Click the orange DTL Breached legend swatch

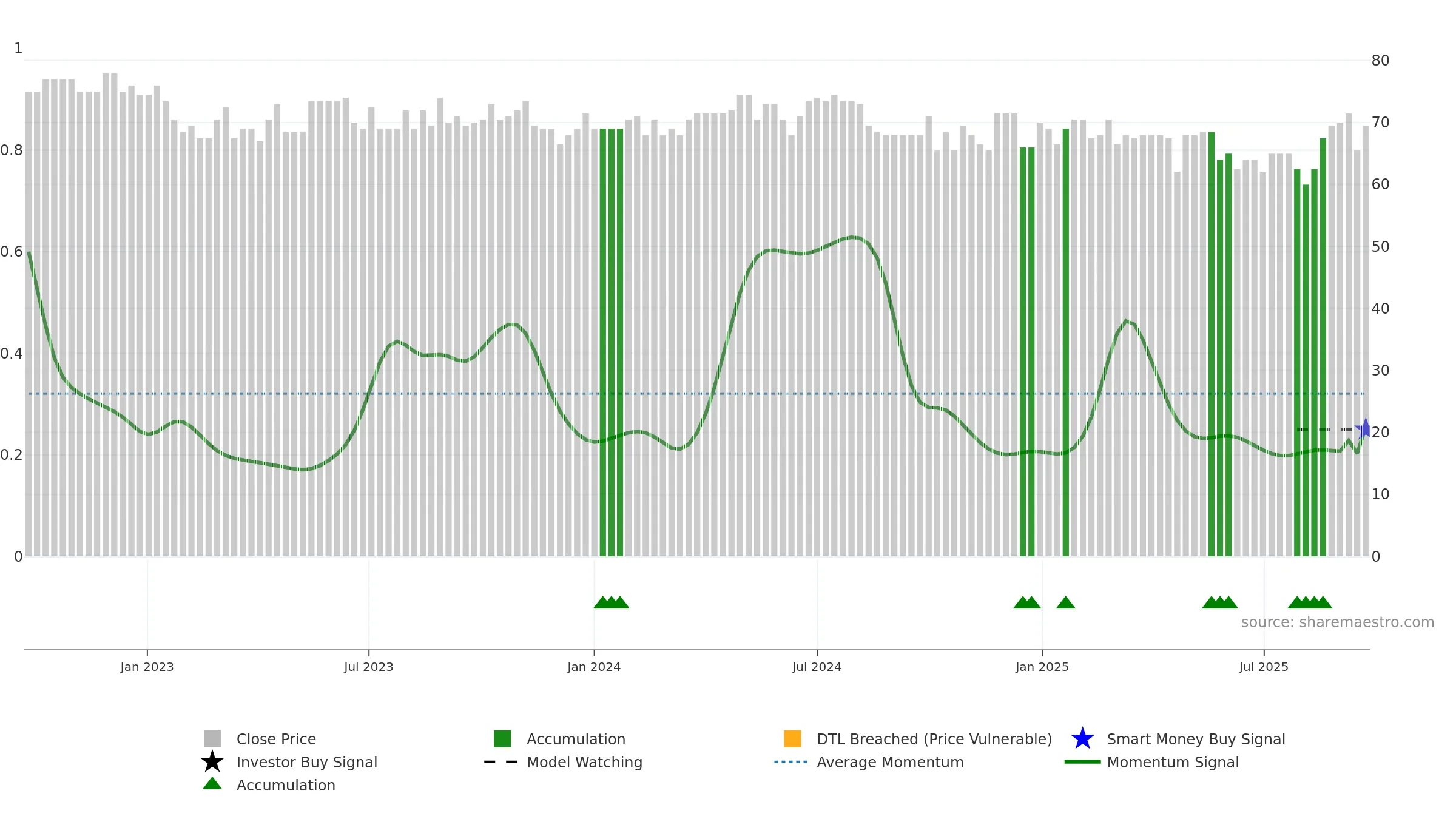point(792,739)
